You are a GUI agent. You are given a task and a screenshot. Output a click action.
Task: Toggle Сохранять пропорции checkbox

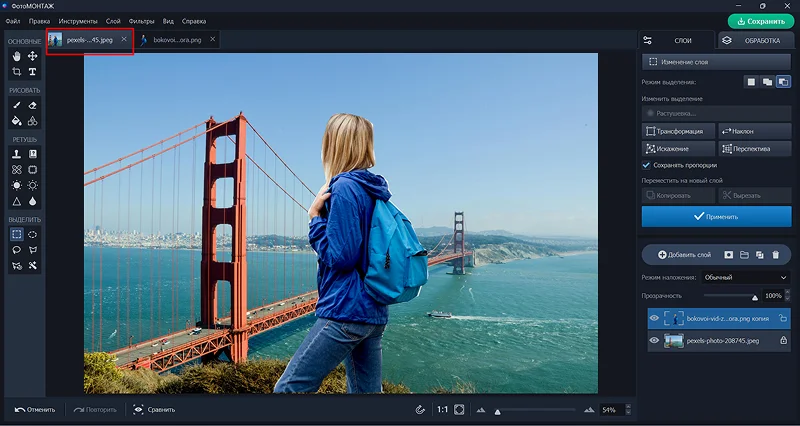pos(646,165)
